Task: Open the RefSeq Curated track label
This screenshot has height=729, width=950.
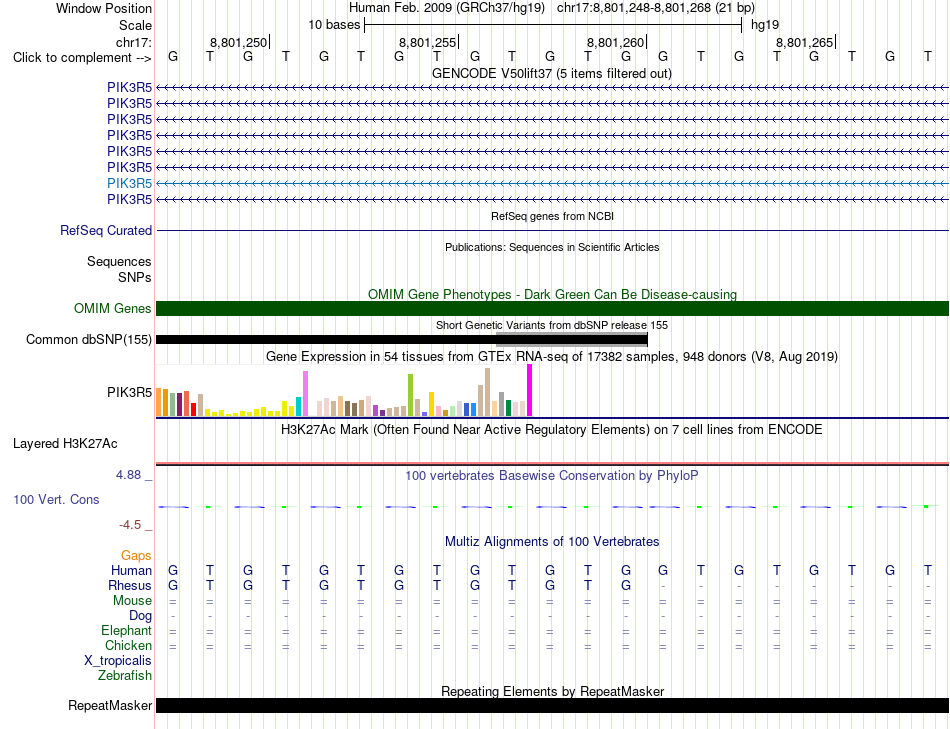Action: (x=106, y=230)
